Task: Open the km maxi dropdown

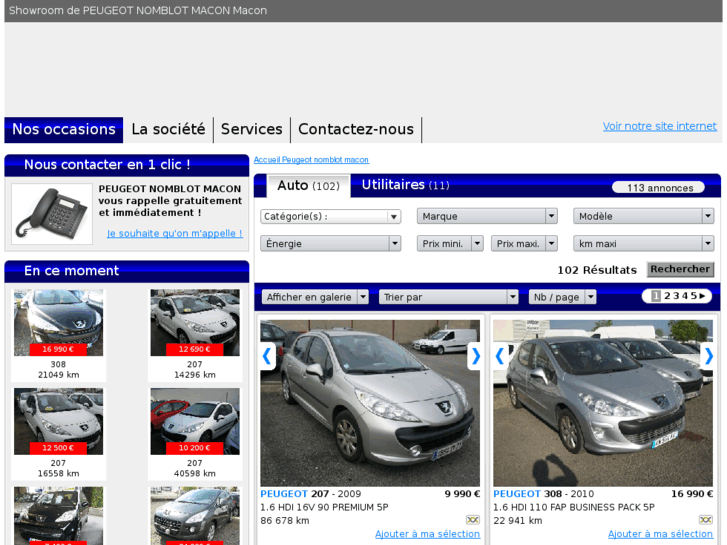Action: pos(644,244)
